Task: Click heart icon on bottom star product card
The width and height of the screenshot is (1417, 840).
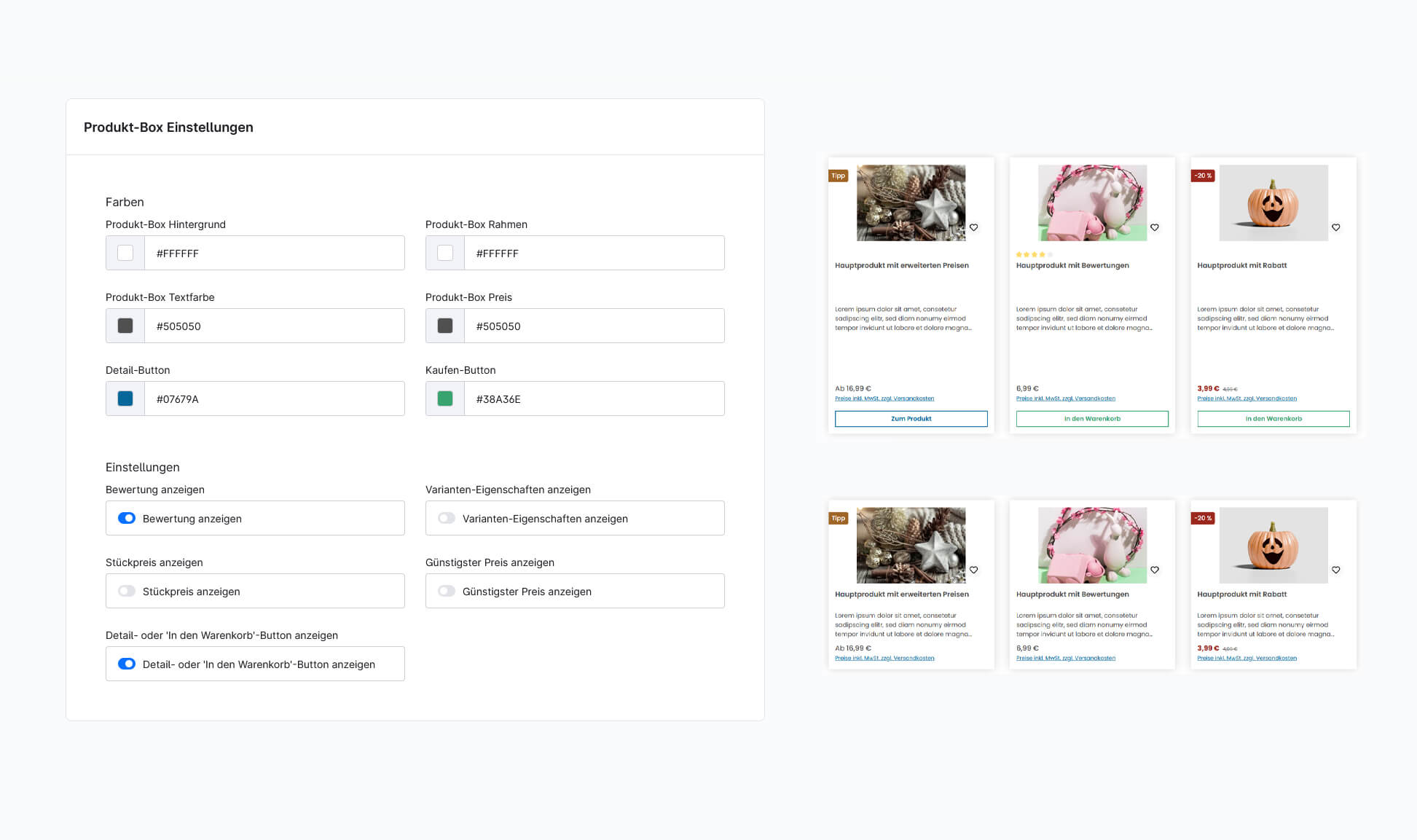Action: pos(973,570)
